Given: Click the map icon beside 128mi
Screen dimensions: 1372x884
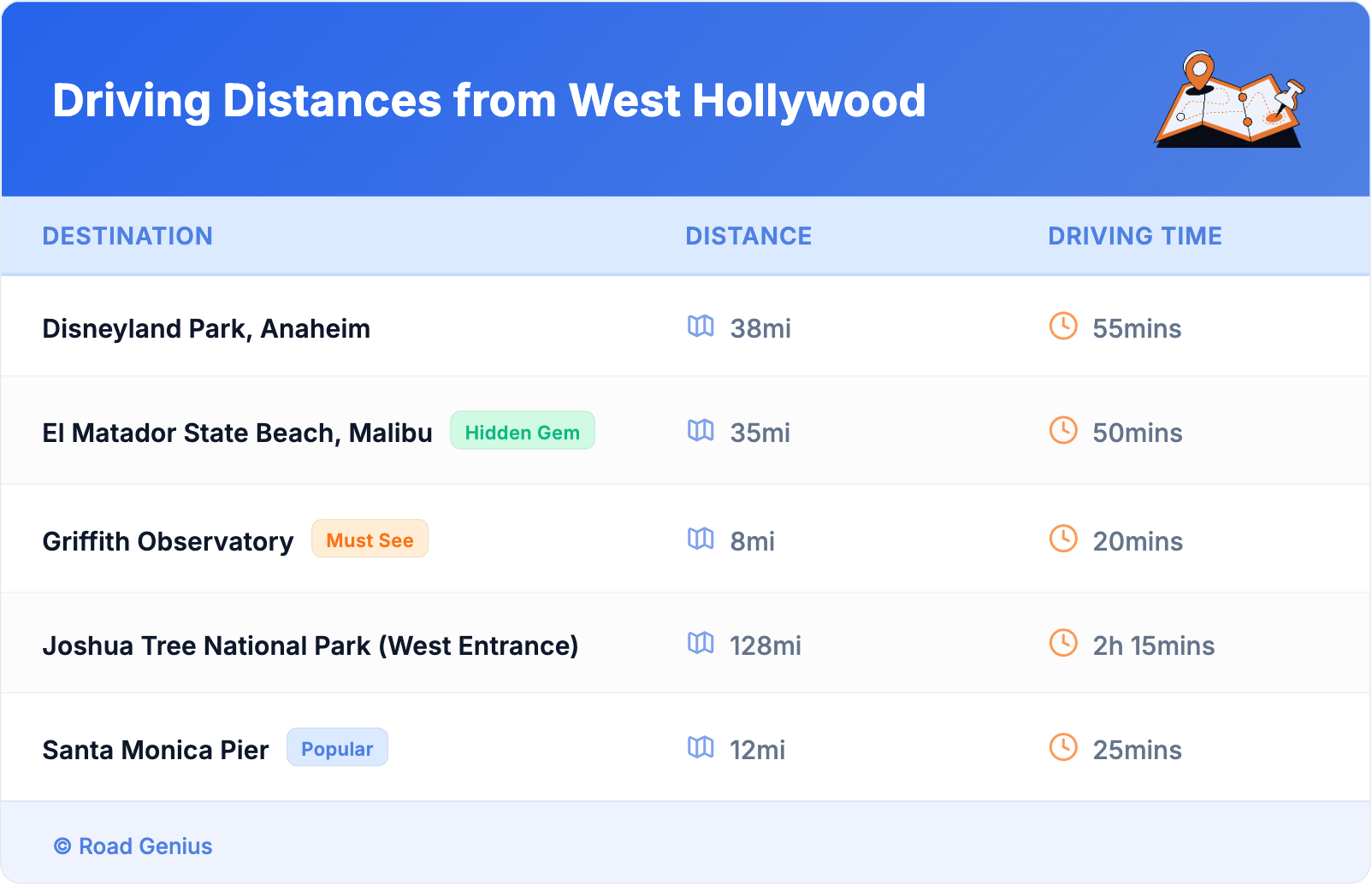Looking at the screenshot, I should click(701, 644).
